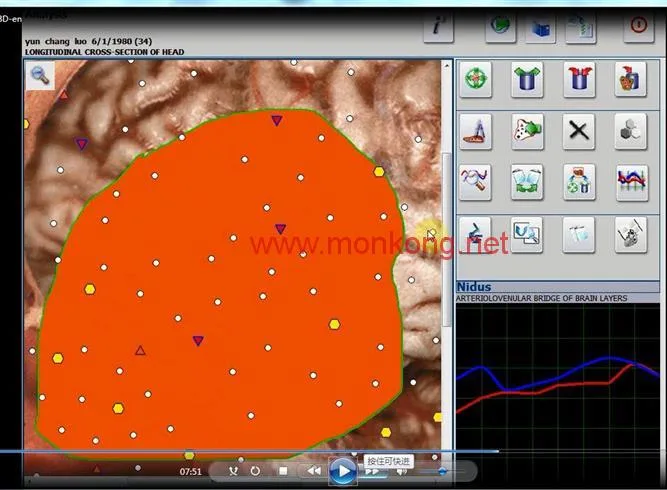667x490 pixels.
Task: Click the two flasks with green arrows icon
Action: click(527, 182)
